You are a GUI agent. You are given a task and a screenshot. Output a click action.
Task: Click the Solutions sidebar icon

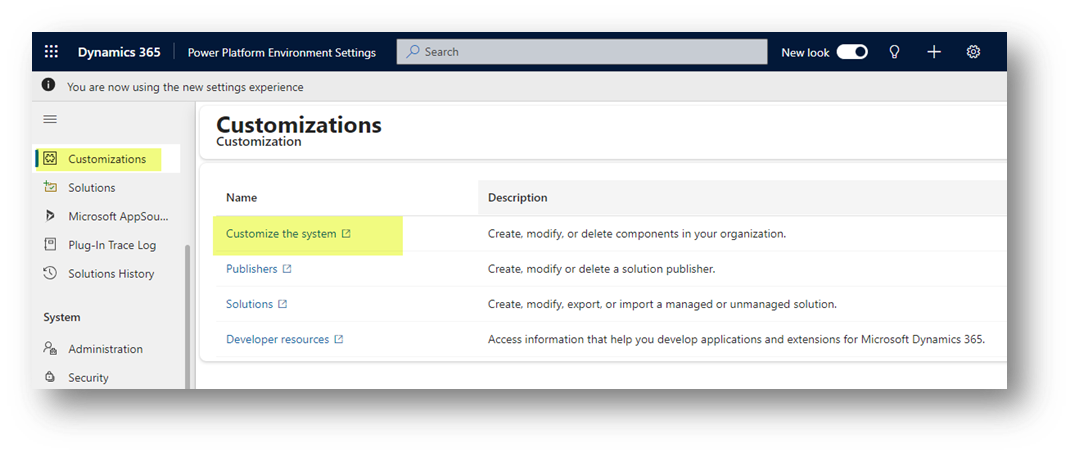[49, 187]
